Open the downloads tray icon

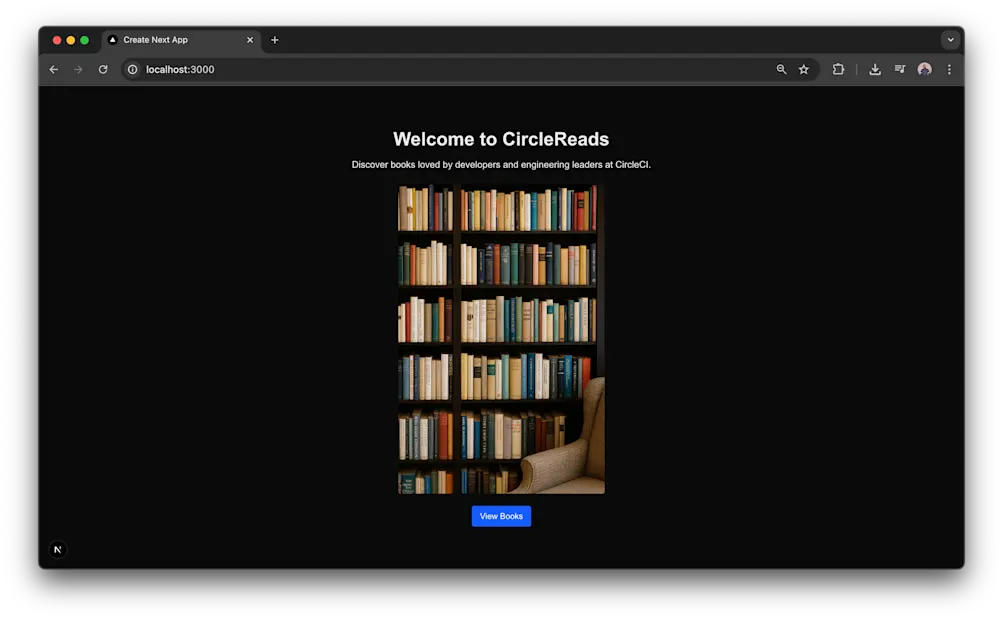[874, 69]
